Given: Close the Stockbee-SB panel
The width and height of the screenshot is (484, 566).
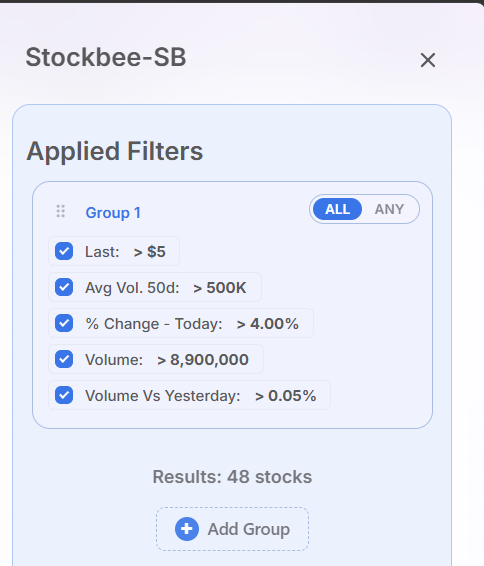Looking at the screenshot, I should pos(428,60).
